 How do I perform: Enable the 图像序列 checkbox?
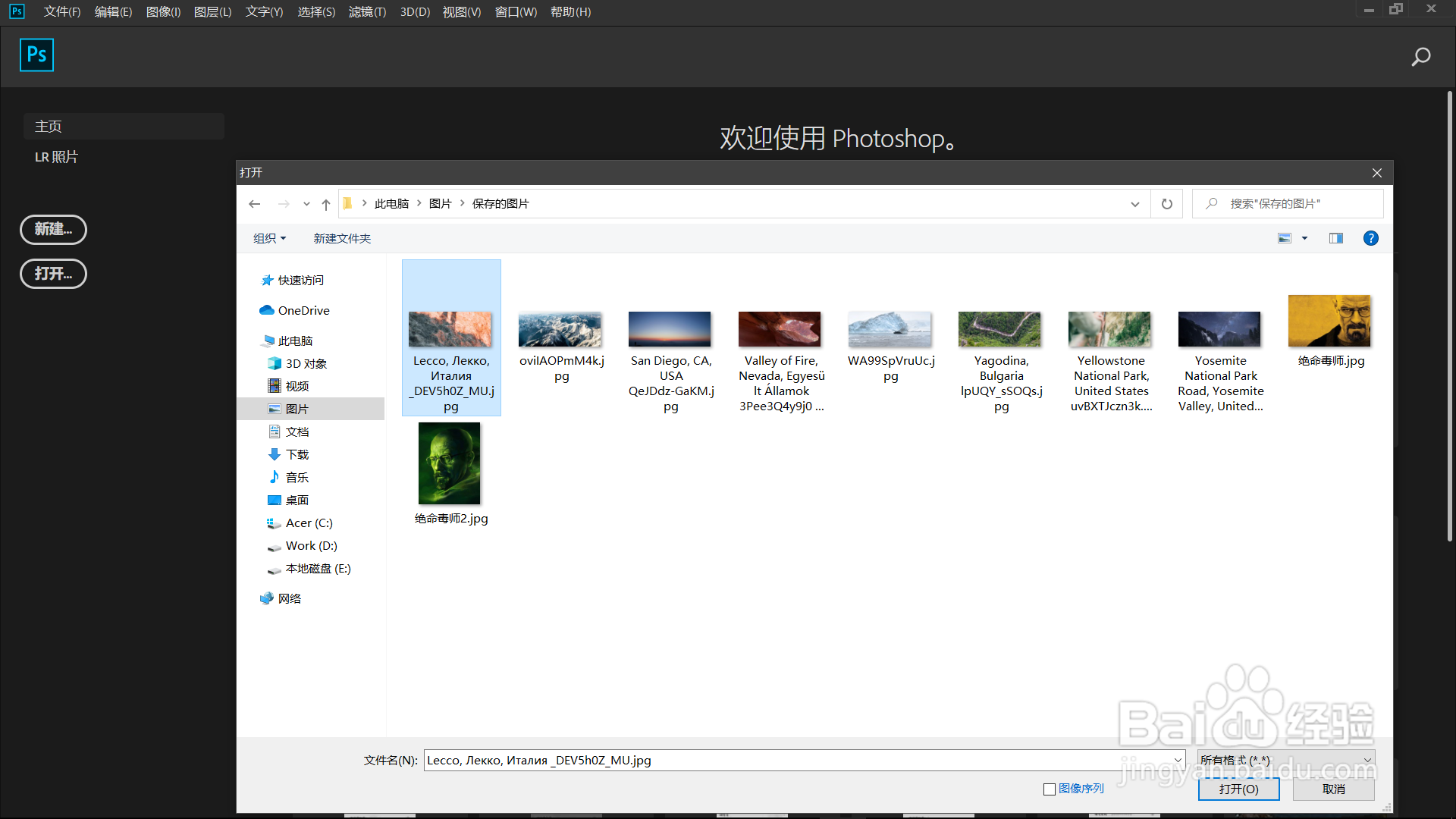click(x=1050, y=789)
